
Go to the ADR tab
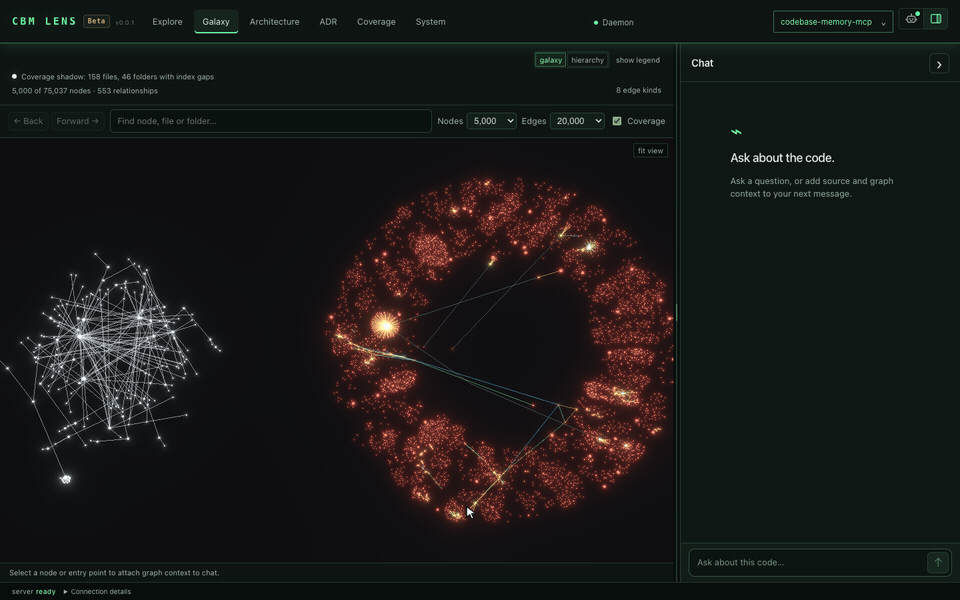[x=328, y=21]
